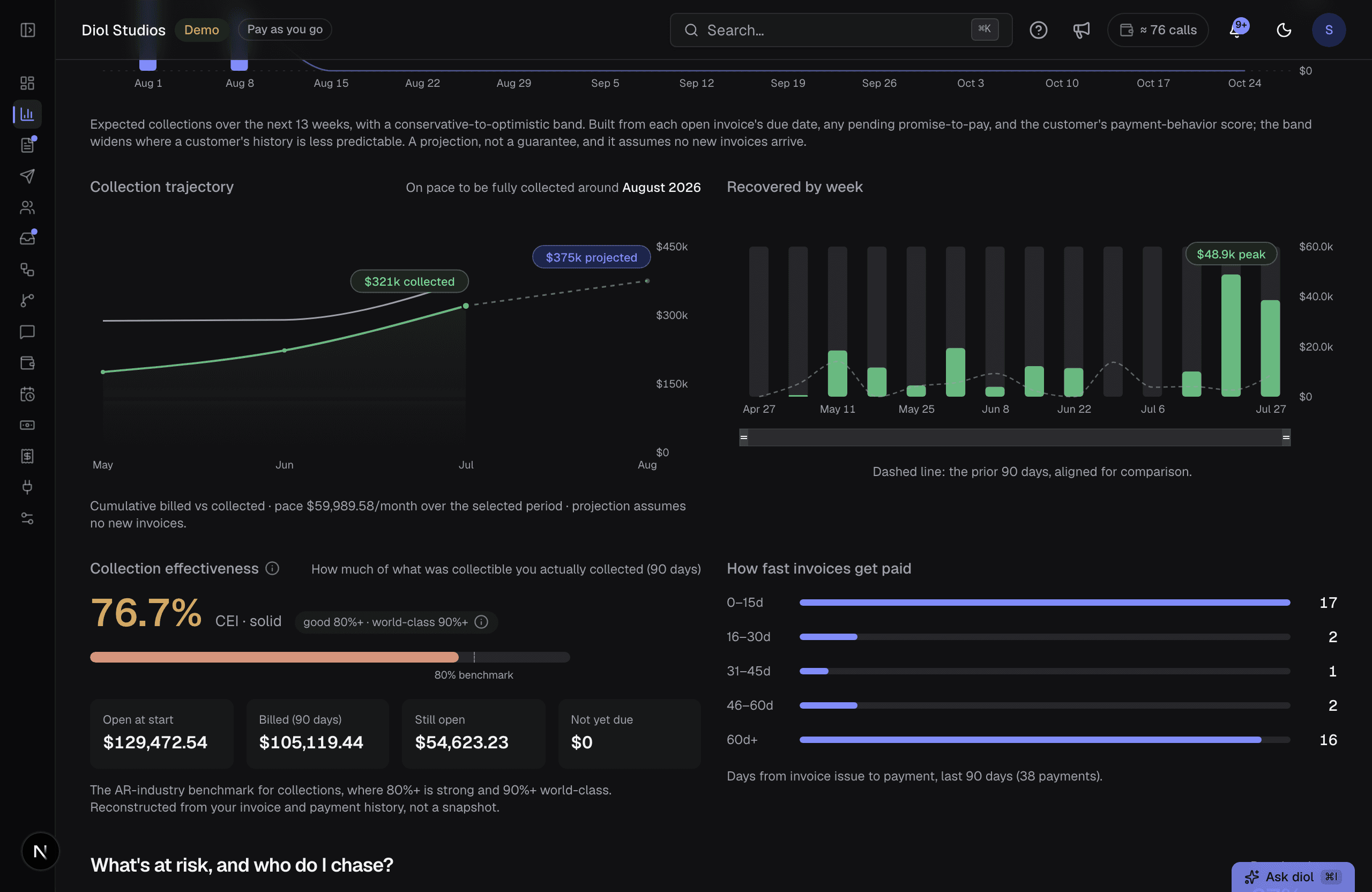
Task: Click the 60d+ payment speed bar
Action: (x=1045, y=740)
